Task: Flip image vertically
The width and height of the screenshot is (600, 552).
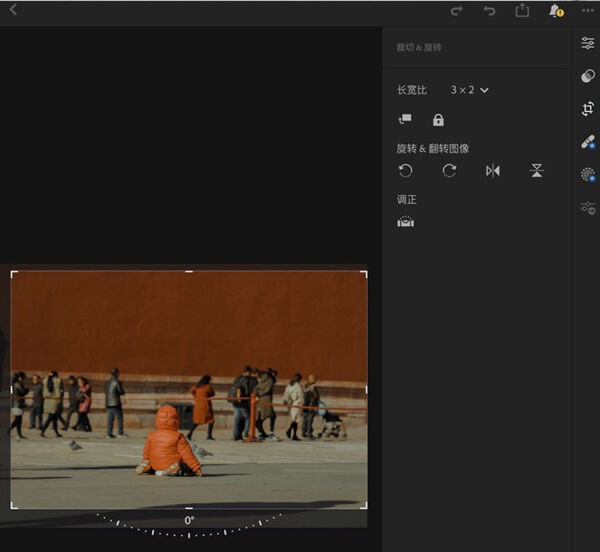Action: coord(537,171)
